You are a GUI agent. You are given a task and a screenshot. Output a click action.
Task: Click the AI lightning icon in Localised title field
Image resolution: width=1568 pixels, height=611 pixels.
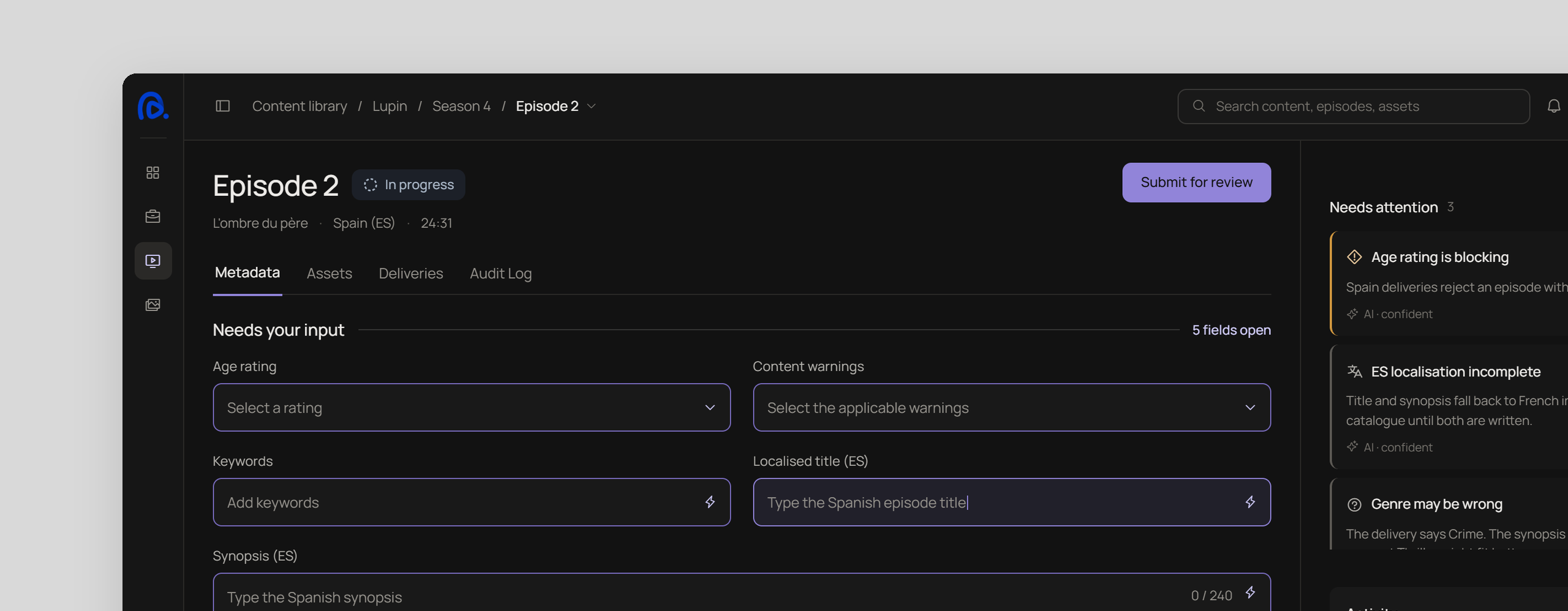pyautogui.click(x=1250, y=502)
